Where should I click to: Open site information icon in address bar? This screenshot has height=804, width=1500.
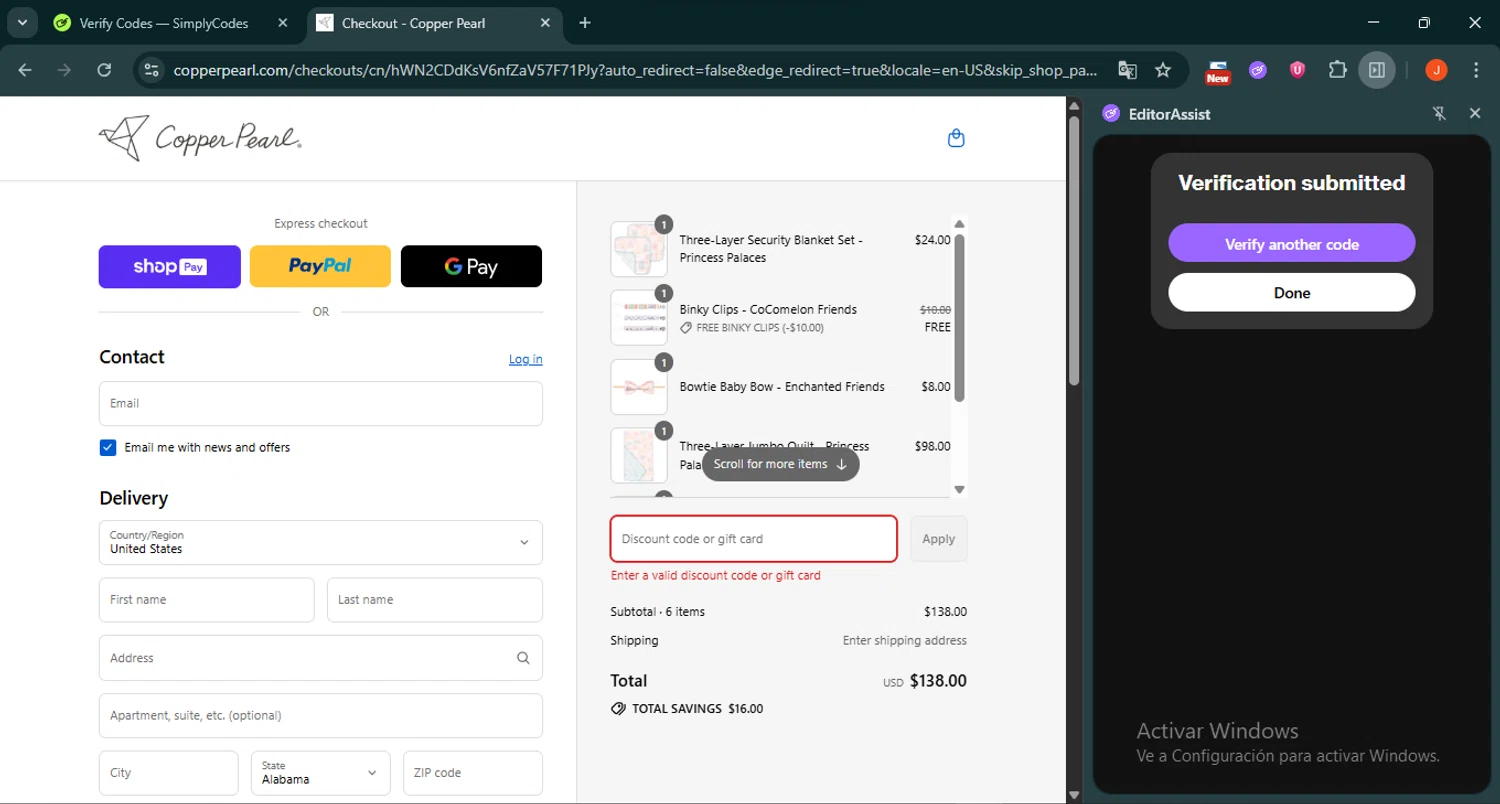[x=152, y=70]
